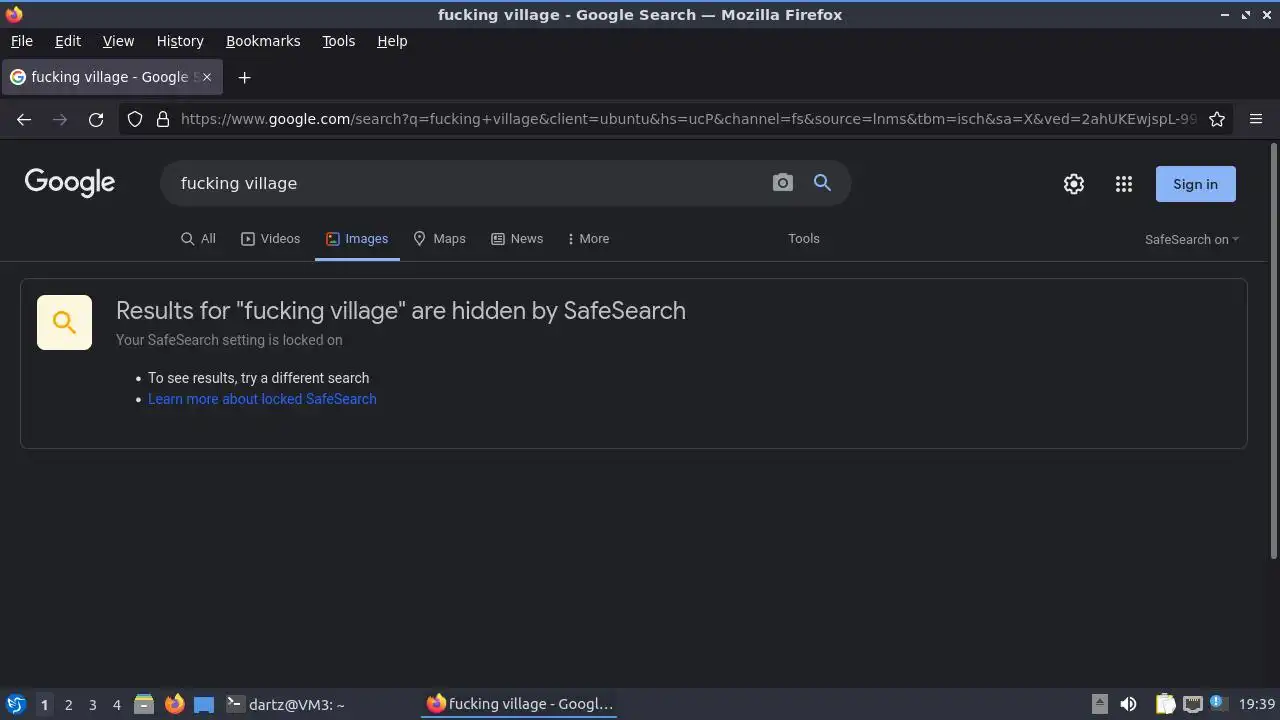
Task: Click the yellow SafeSearch magnifier icon
Action: tap(64, 322)
